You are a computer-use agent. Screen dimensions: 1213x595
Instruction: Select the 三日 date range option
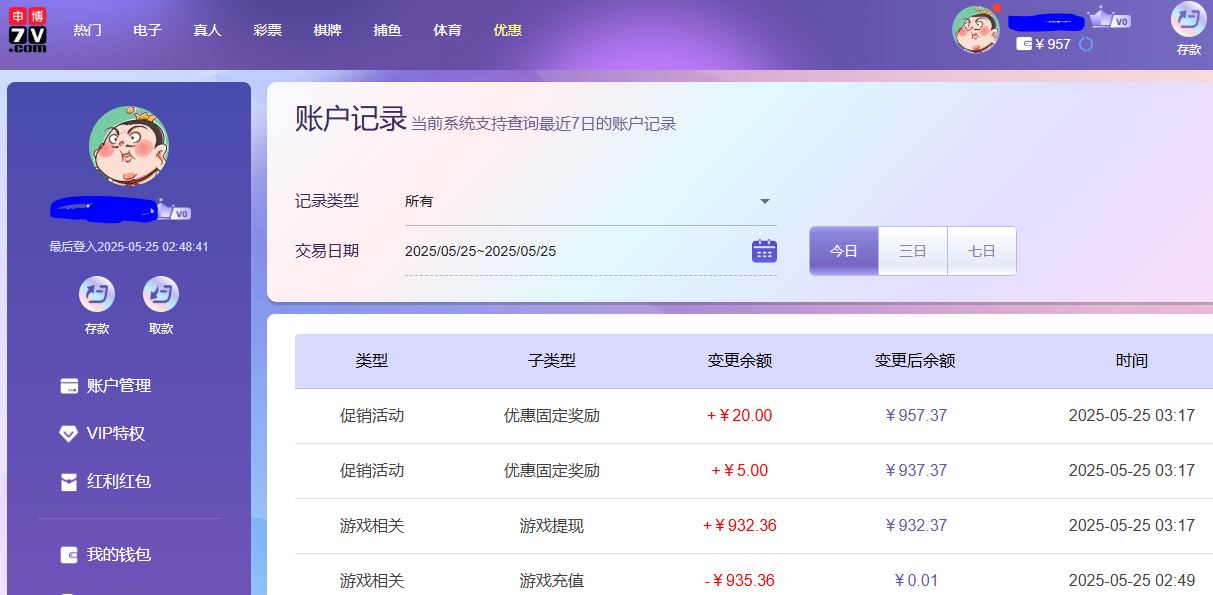912,251
